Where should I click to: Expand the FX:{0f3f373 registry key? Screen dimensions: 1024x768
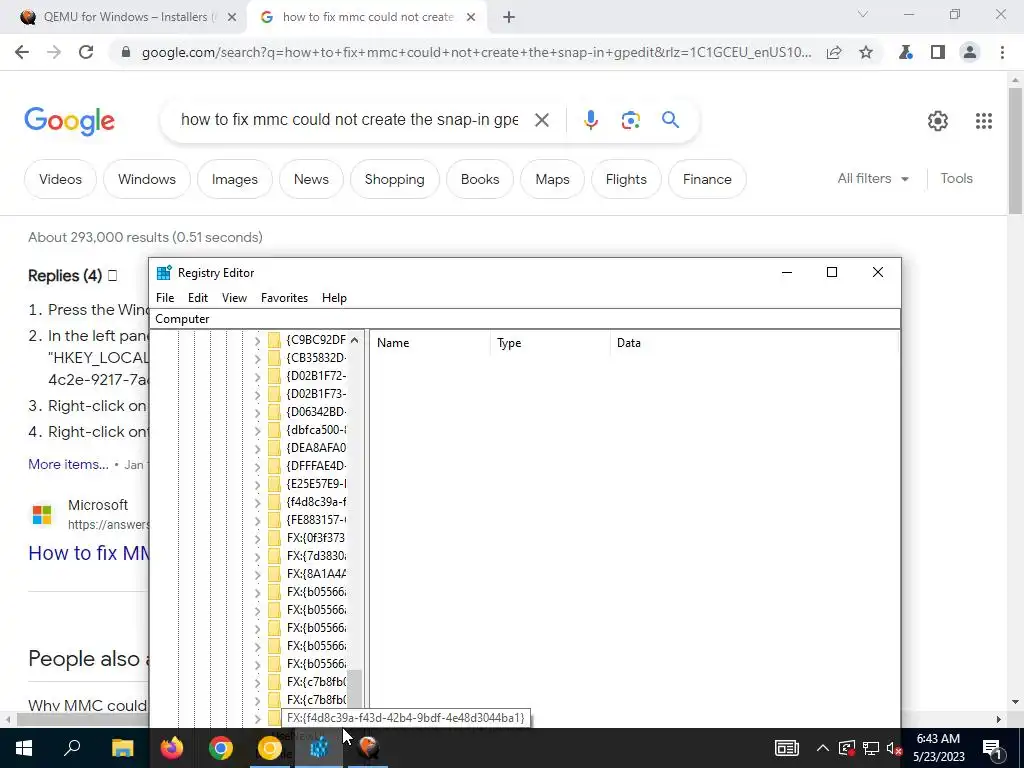(x=257, y=538)
